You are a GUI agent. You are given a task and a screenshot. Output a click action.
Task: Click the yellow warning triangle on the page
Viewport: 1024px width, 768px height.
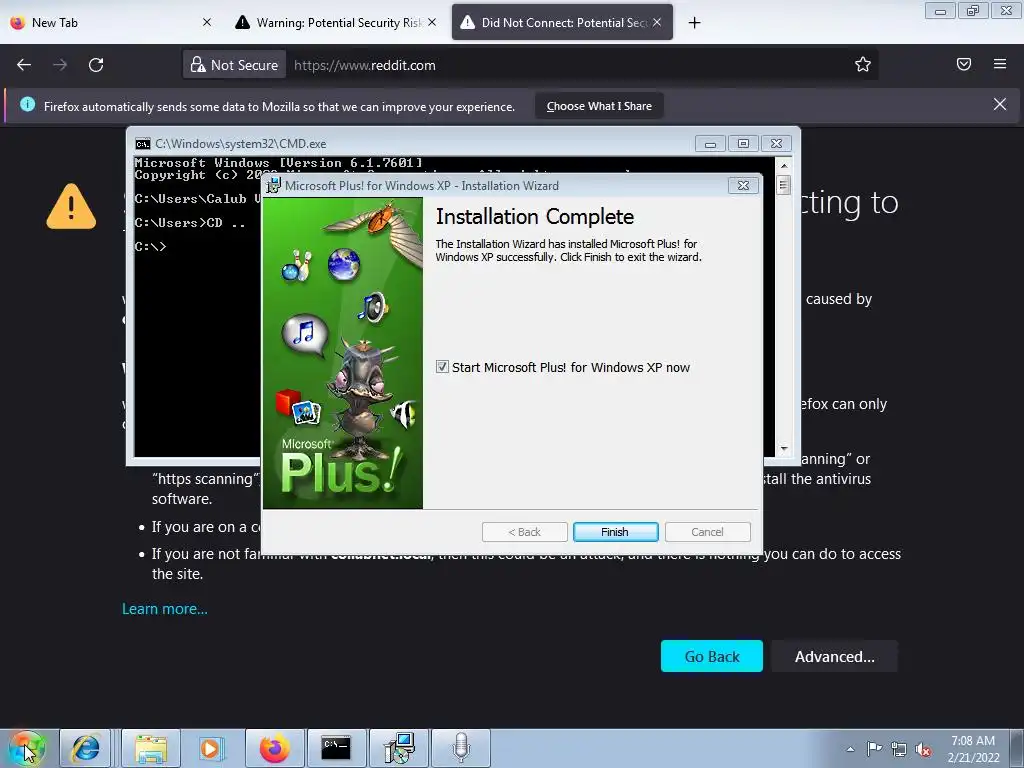coord(71,206)
